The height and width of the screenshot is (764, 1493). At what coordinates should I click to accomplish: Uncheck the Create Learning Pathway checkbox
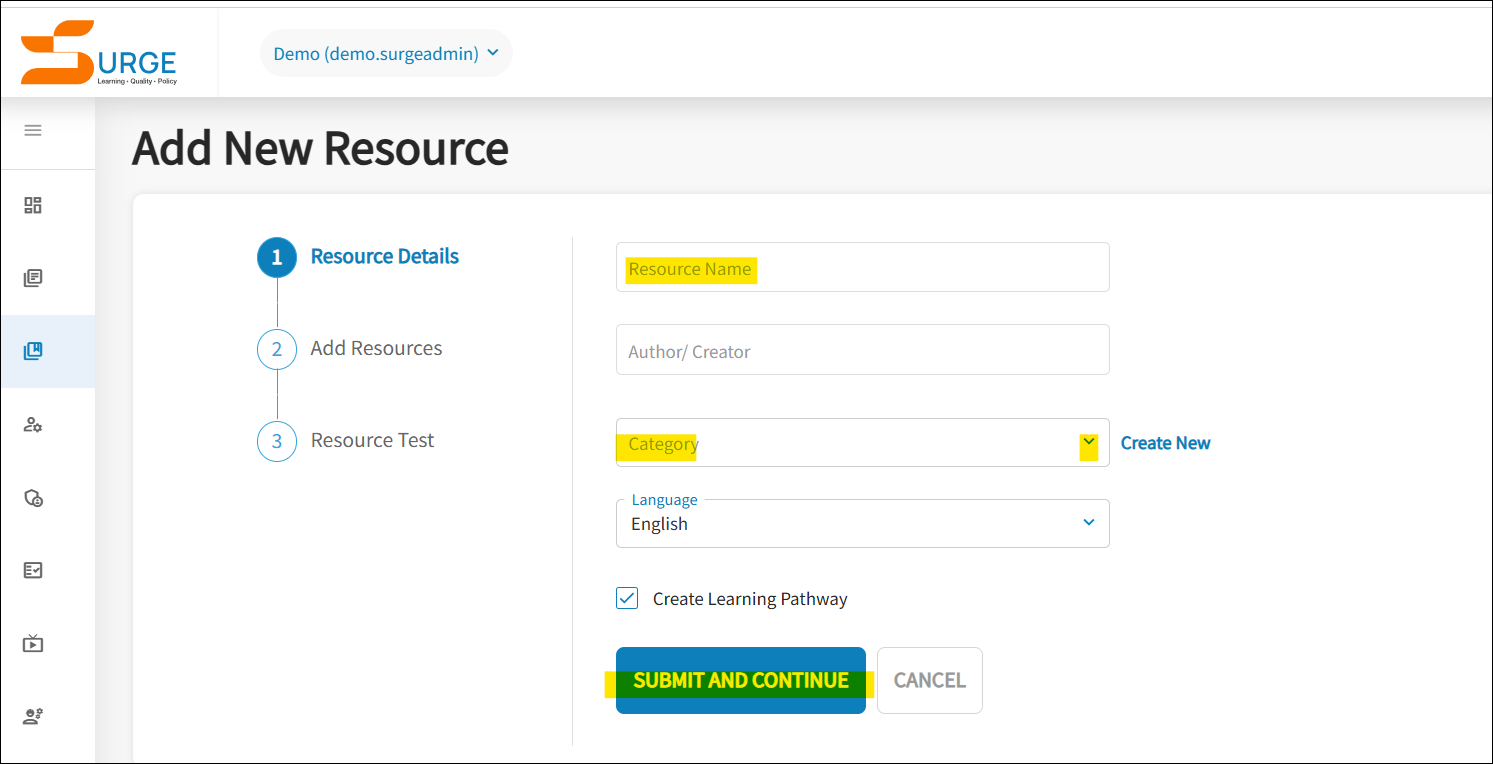626,598
